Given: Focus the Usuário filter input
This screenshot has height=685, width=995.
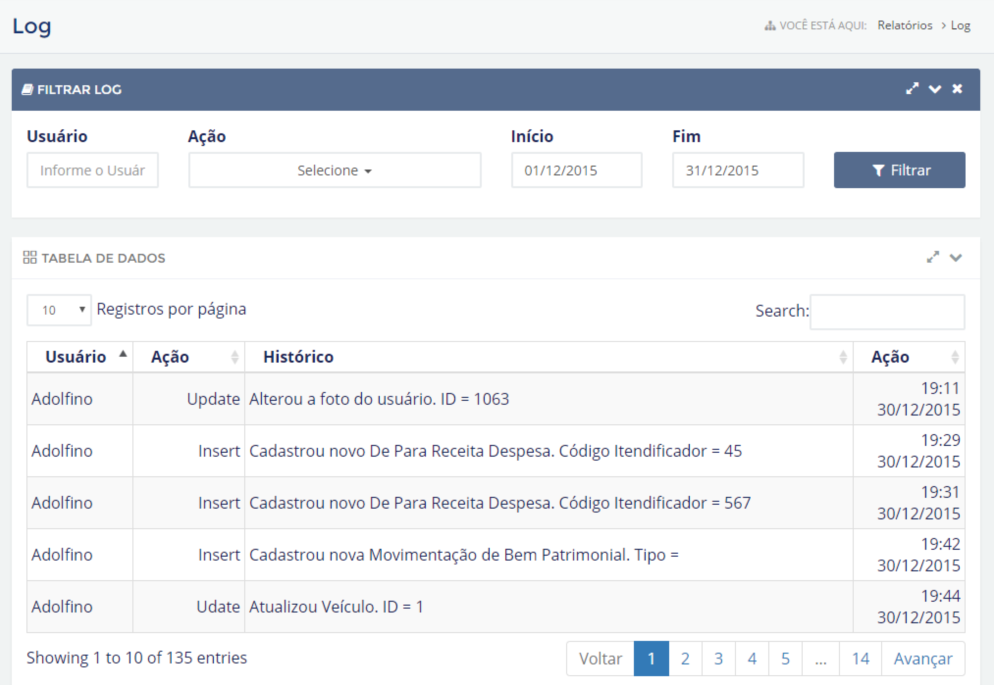Looking at the screenshot, I should 93,170.
